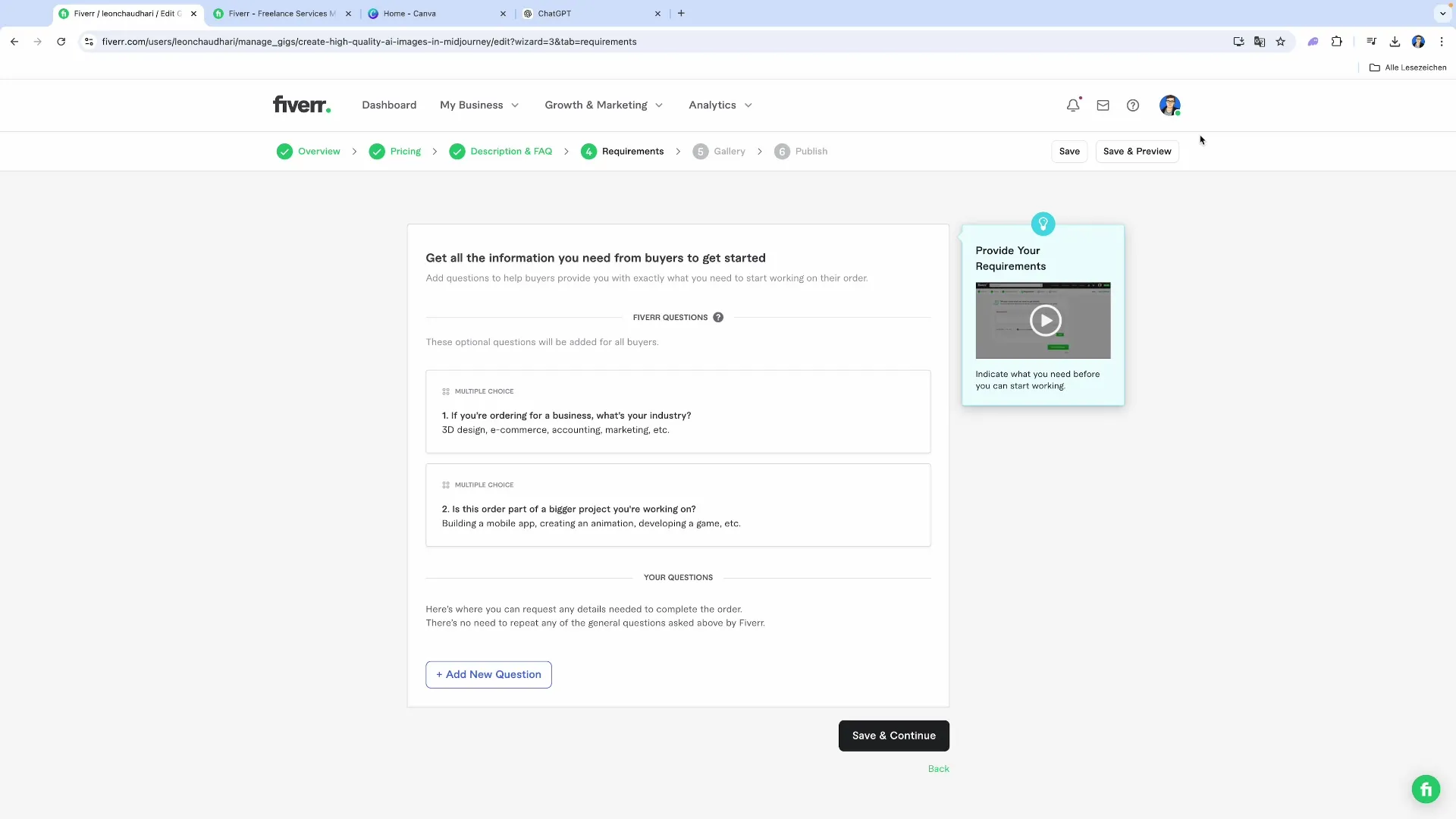Click the lightbulb tip icon

[x=1043, y=224]
